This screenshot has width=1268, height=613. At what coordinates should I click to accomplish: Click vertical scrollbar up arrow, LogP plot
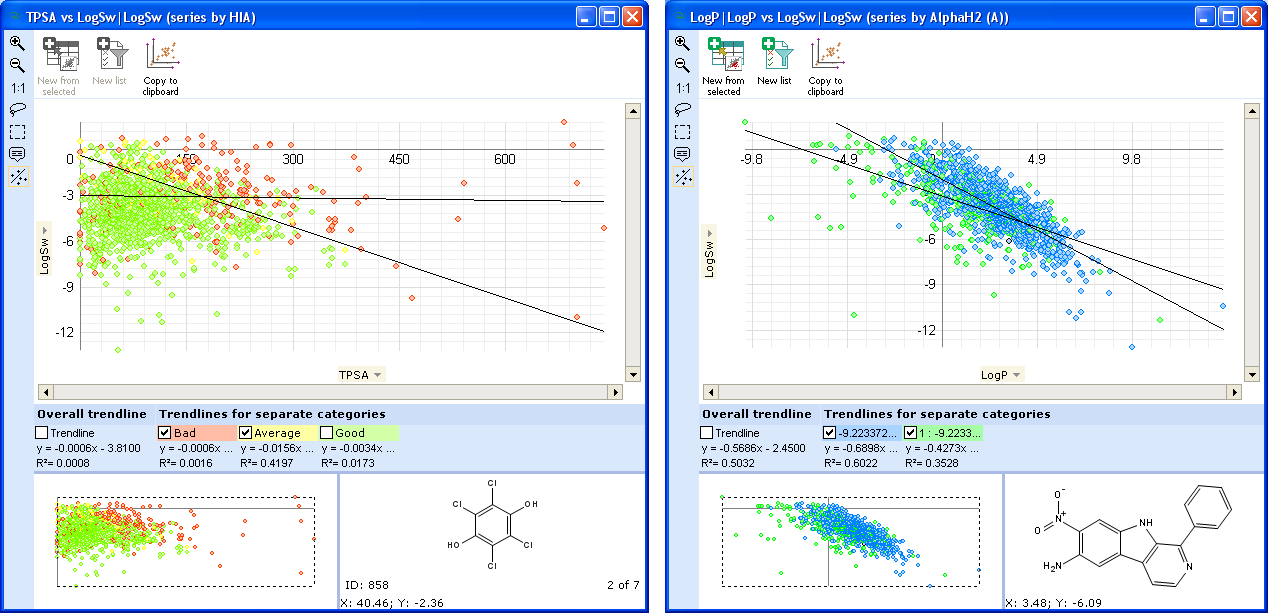(x=1252, y=111)
